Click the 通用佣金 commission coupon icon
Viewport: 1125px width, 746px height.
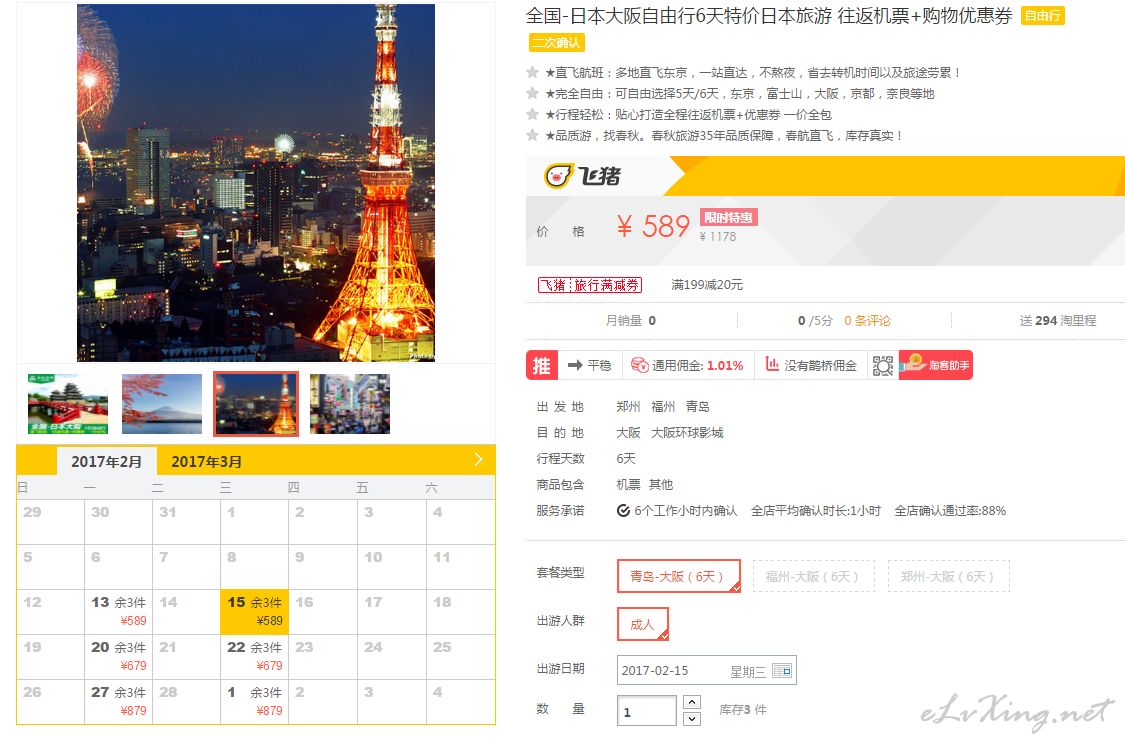point(640,365)
